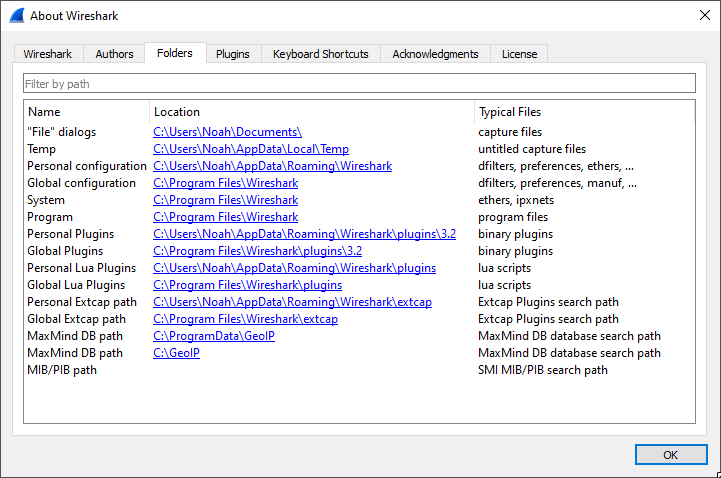Close the About Wireshark dialog

[x=704, y=15]
